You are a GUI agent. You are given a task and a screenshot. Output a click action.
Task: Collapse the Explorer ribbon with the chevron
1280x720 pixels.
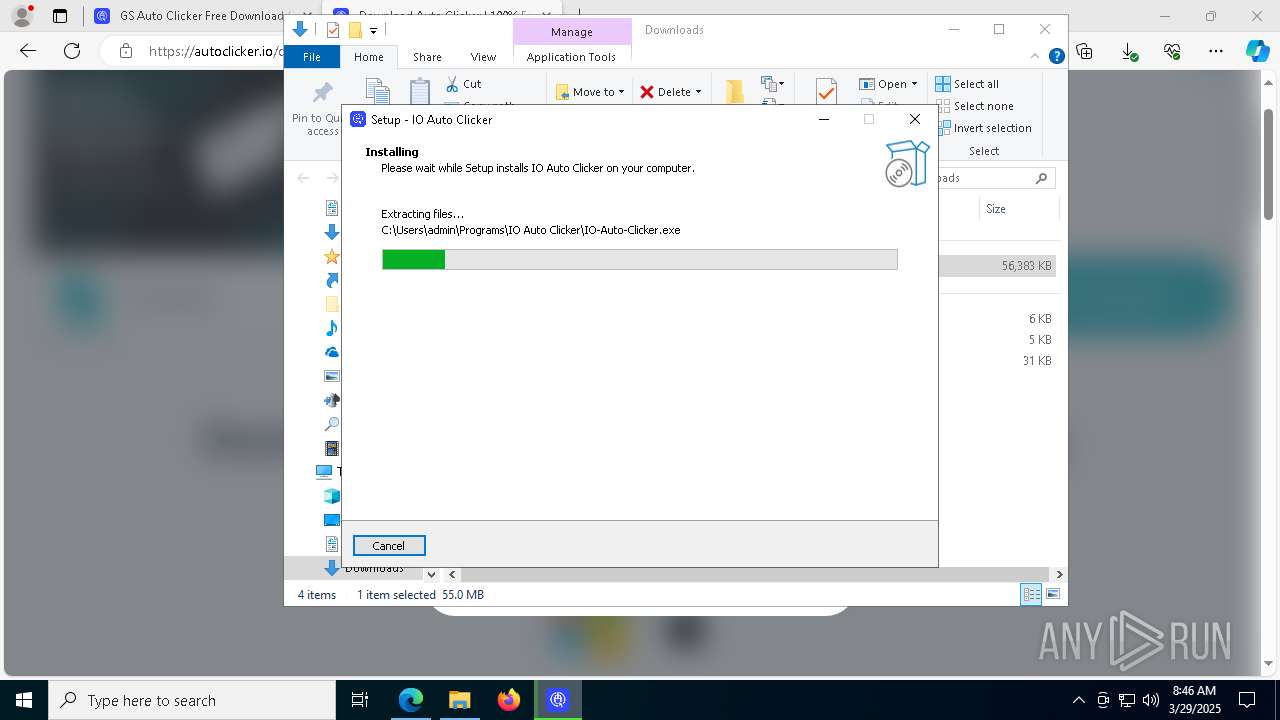(1036, 57)
